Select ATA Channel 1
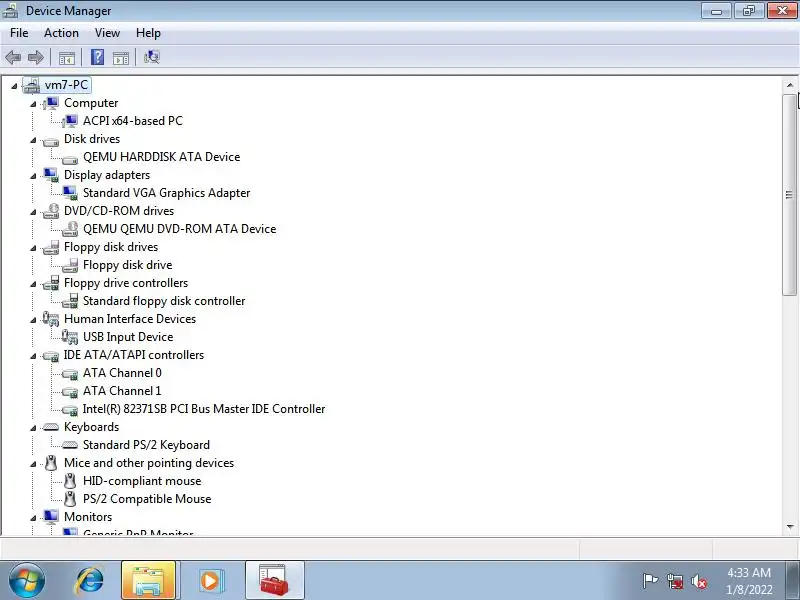The image size is (800, 600). [122, 391]
